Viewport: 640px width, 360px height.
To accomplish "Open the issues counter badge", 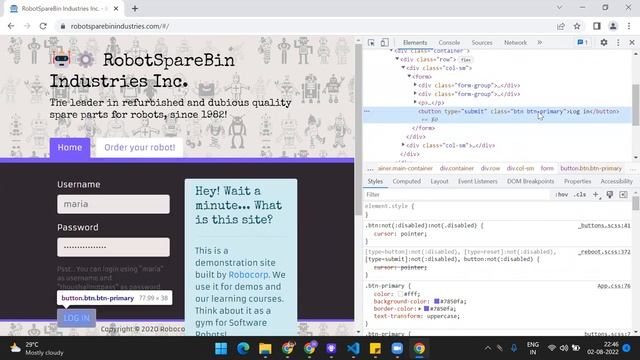I will (582, 42).
